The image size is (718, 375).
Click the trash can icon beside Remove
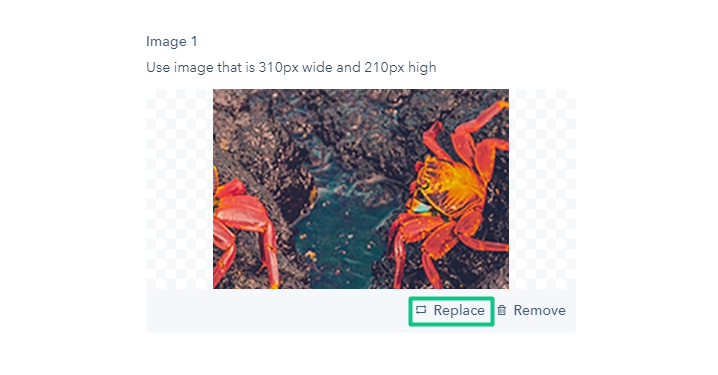pyautogui.click(x=502, y=310)
